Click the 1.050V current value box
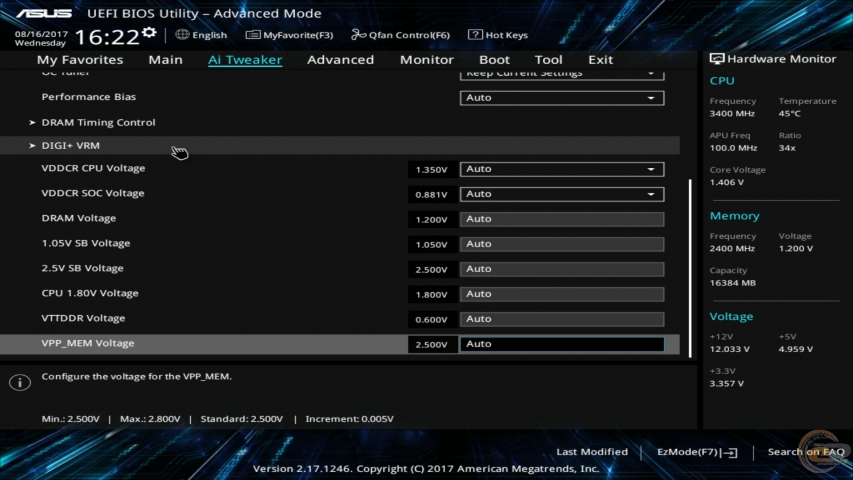This screenshot has height=480, width=853. pos(432,245)
